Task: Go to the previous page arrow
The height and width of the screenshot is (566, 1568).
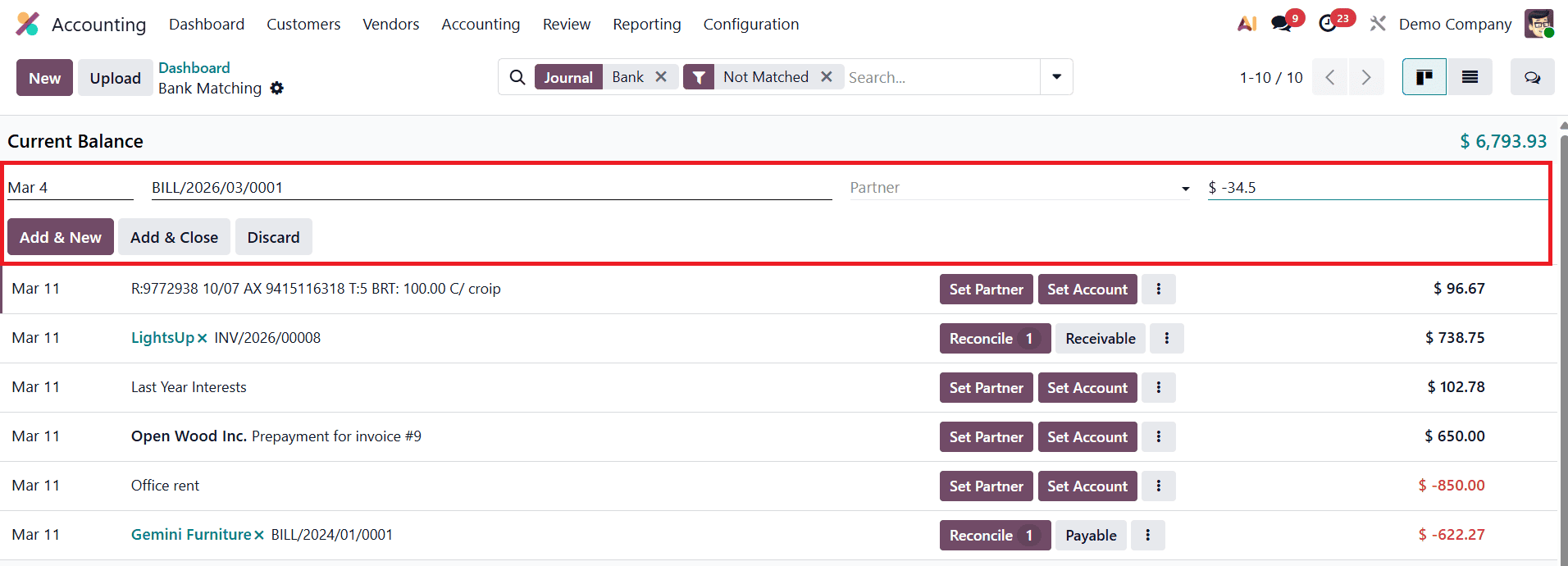Action: (x=1329, y=77)
